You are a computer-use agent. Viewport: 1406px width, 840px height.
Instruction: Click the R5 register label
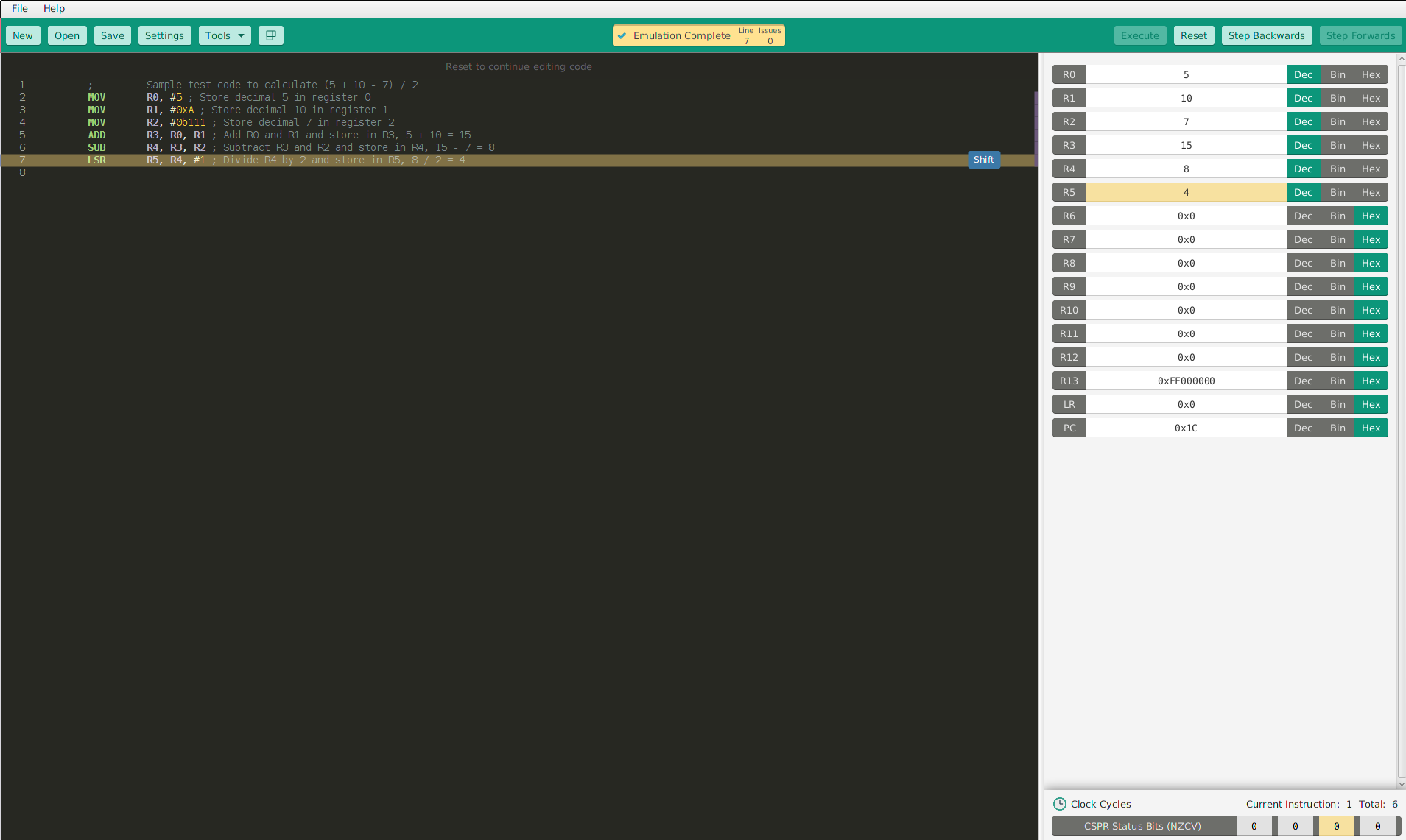(x=1069, y=192)
